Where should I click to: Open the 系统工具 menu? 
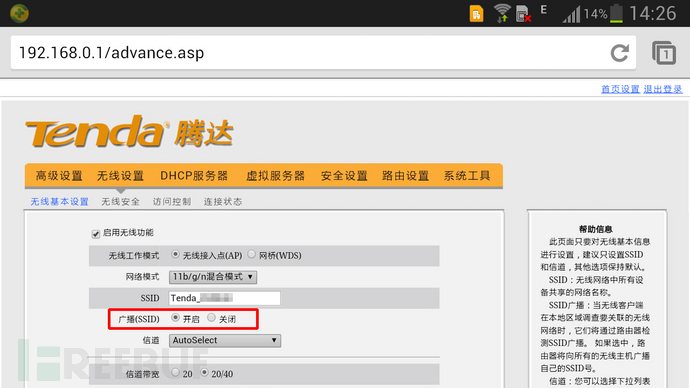point(467,176)
